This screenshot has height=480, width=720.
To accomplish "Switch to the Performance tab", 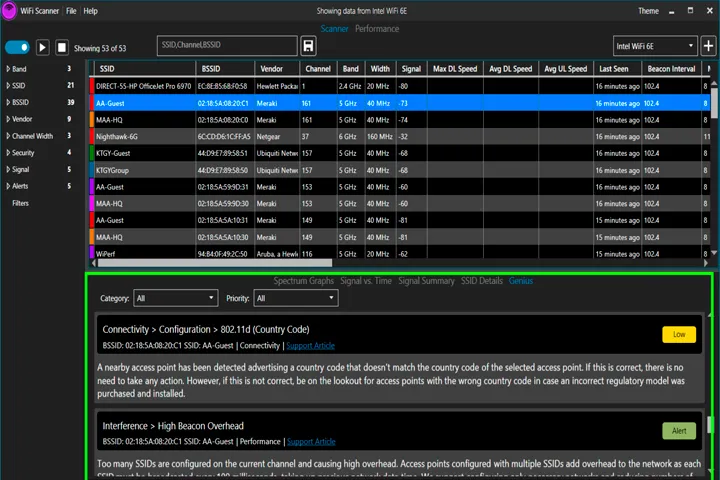I will pyautogui.click(x=377, y=28).
